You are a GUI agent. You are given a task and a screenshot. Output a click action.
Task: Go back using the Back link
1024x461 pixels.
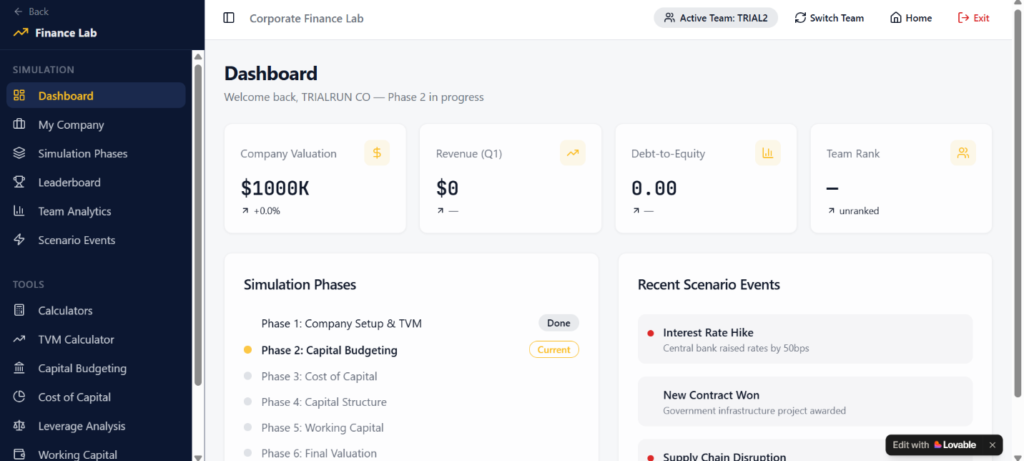click(31, 12)
